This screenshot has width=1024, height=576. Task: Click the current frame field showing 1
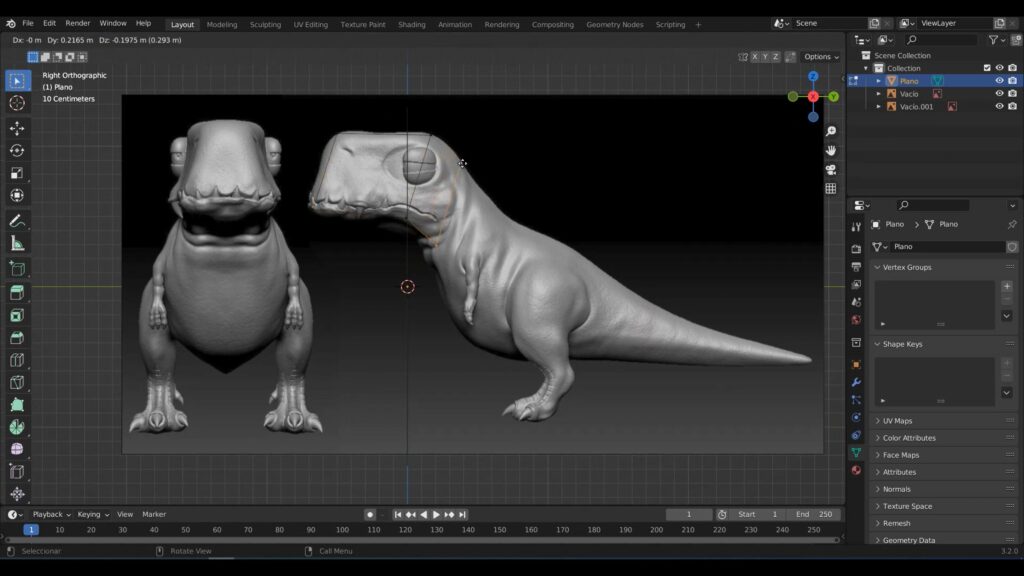pyautogui.click(x=688, y=514)
